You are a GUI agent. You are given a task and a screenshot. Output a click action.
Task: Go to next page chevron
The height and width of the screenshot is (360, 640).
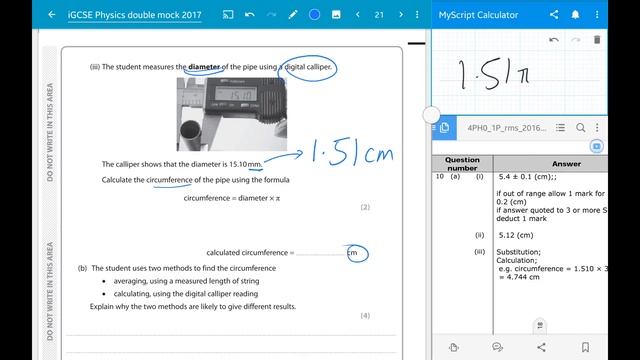point(401,15)
